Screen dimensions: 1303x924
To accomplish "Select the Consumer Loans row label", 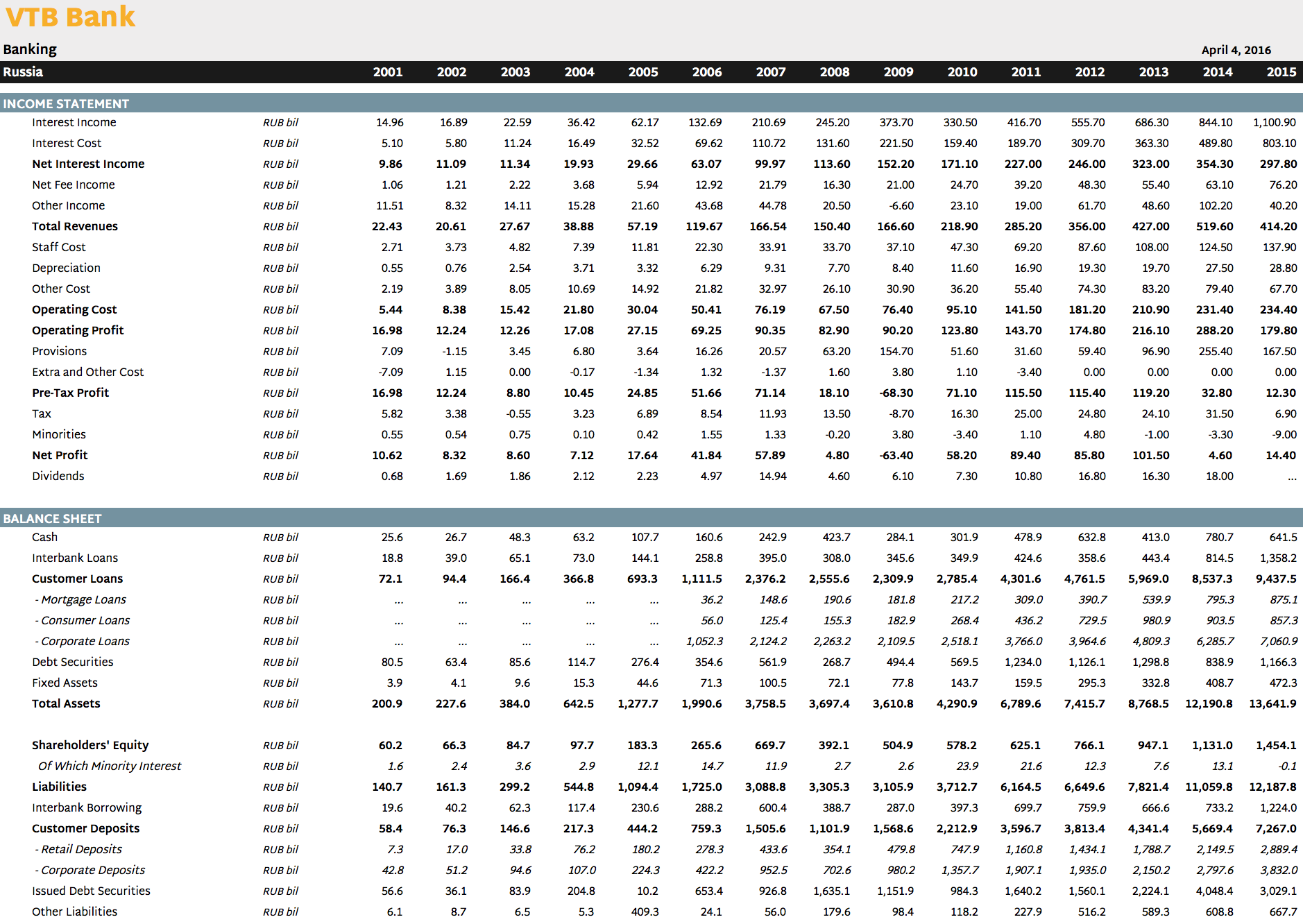I will [83, 620].
